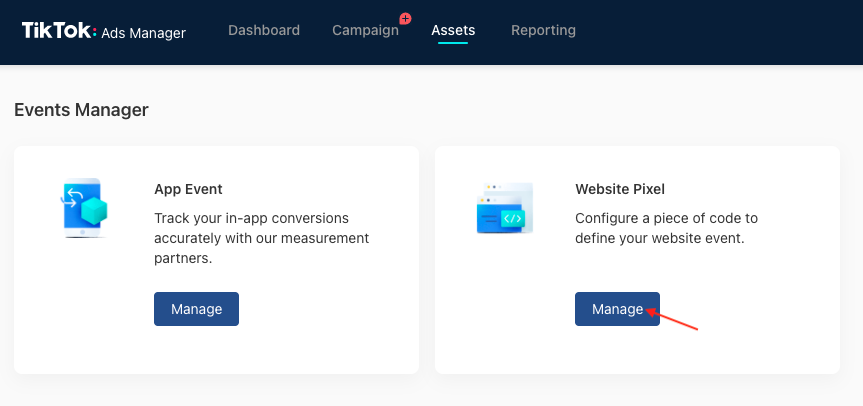Click the App Event card title
The image size is (863, 406).
coord(188,189)
